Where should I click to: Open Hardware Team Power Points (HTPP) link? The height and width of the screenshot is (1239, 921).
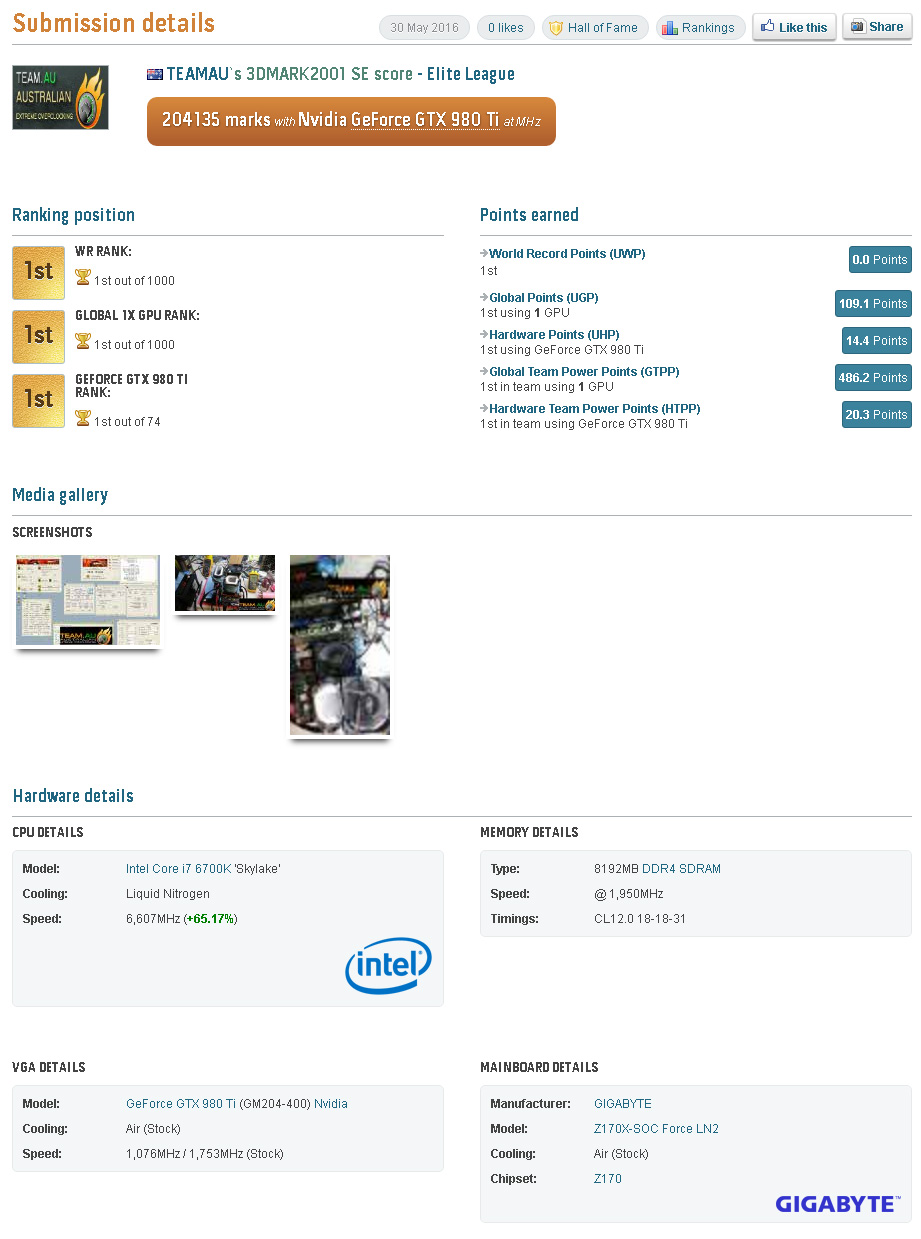[x=595, y=409]
